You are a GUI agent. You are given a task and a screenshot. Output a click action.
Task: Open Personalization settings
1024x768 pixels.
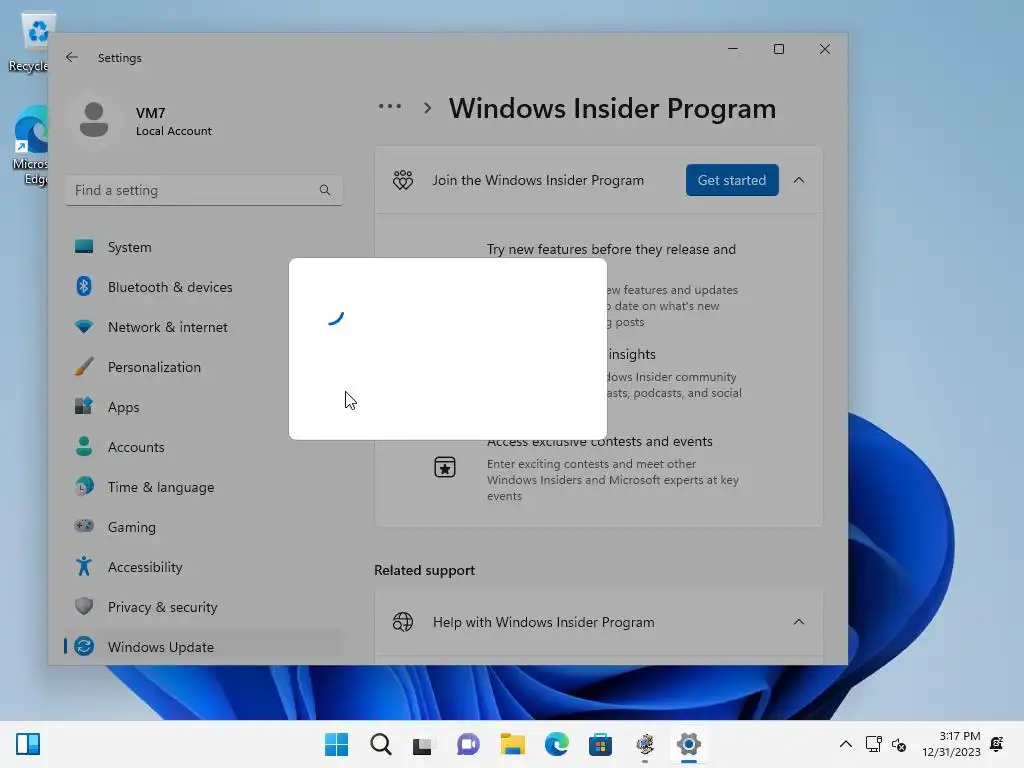pos(204,366)
